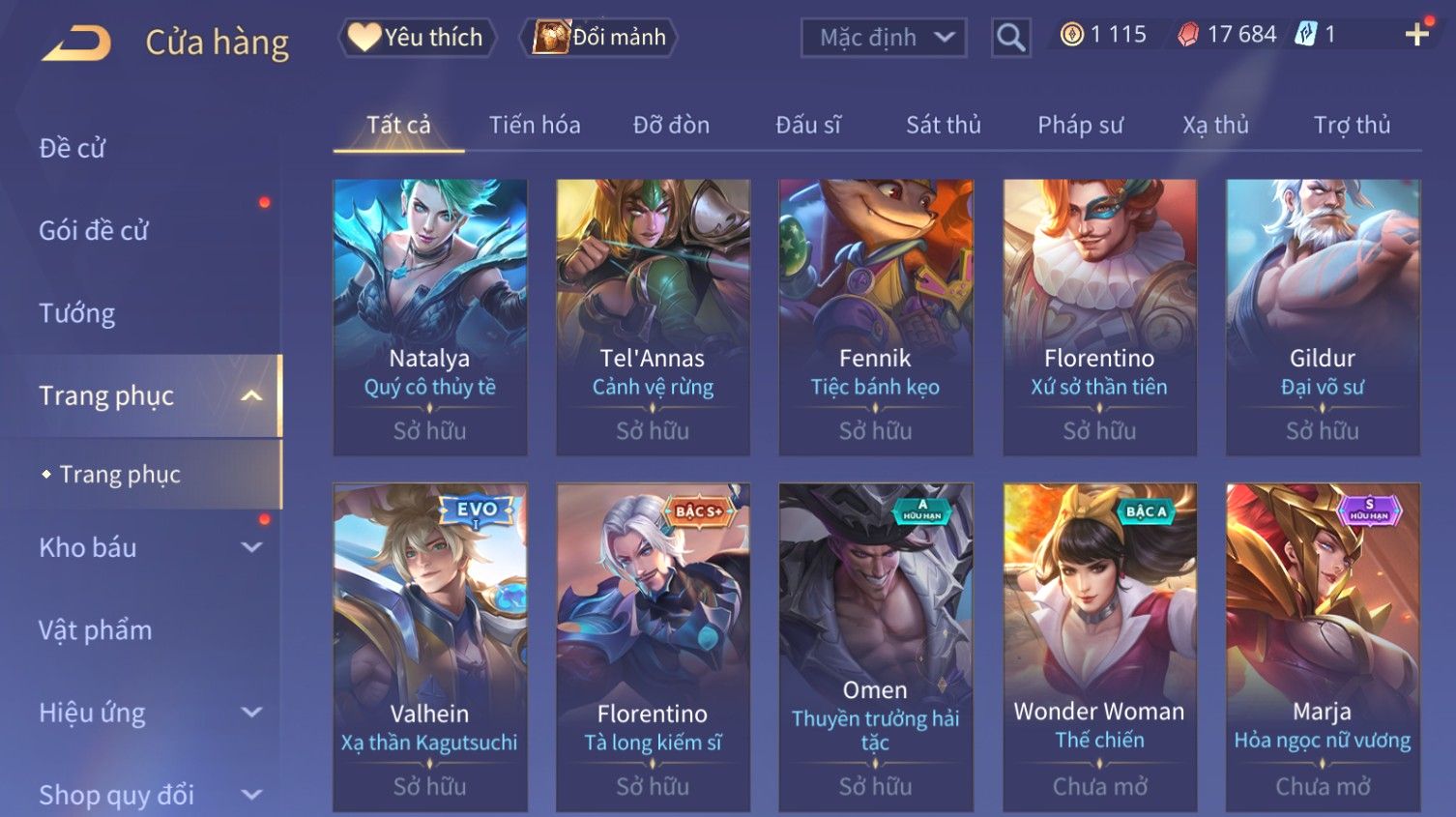Switch to the Sát thủ tab
1456x817 pixels.
[x=943, y=125]
